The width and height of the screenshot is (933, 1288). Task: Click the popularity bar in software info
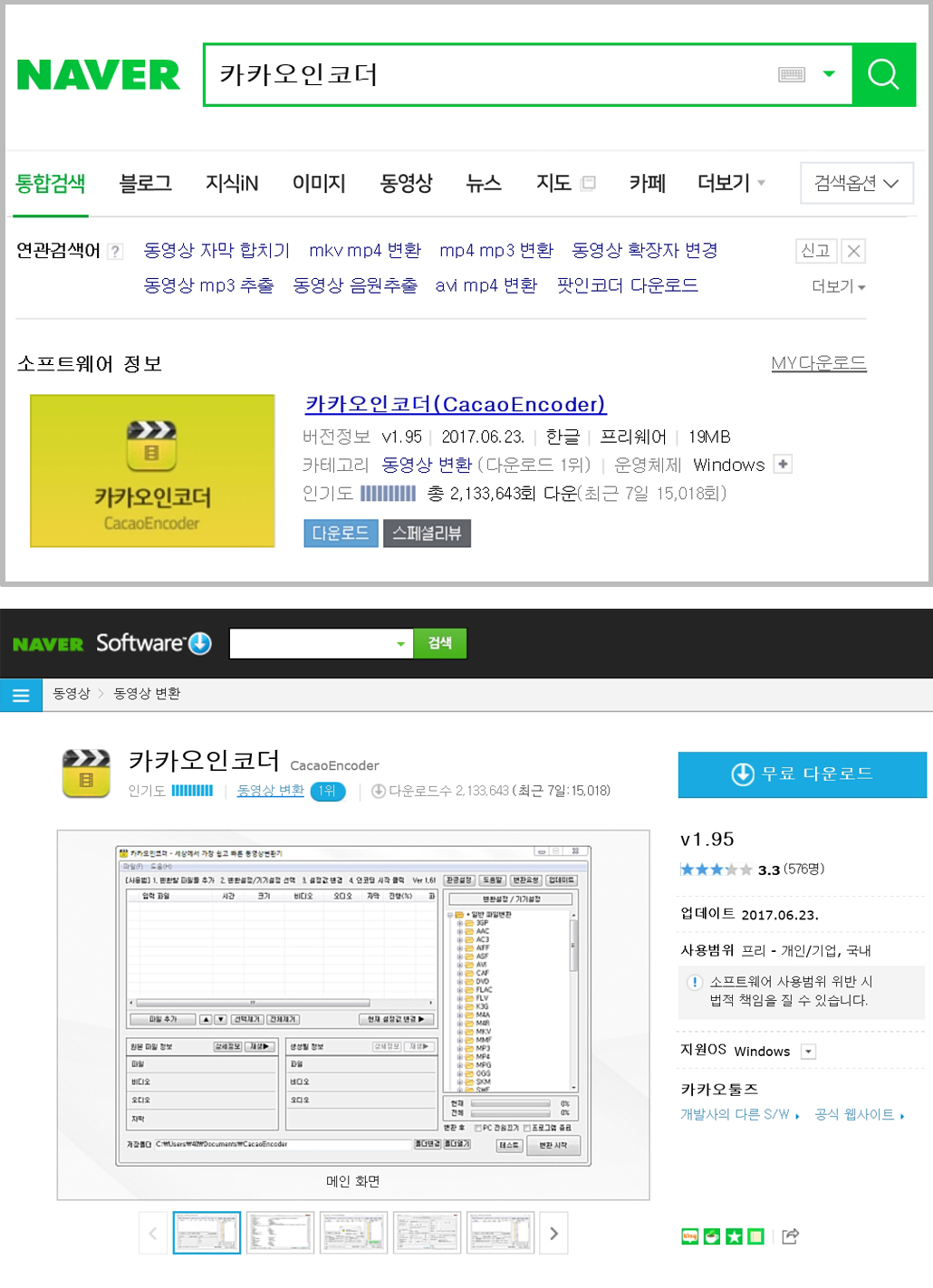click(388, 494)
